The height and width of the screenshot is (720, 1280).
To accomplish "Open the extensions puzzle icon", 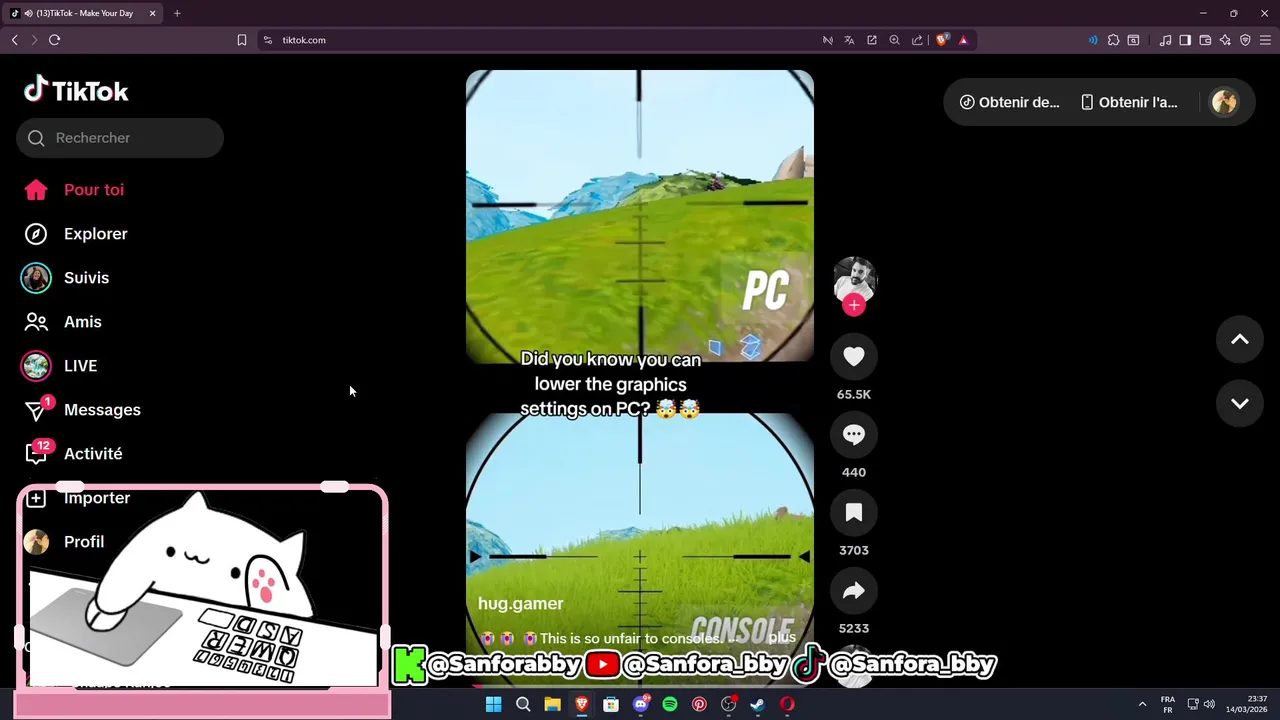I will tap(1113, 40).
